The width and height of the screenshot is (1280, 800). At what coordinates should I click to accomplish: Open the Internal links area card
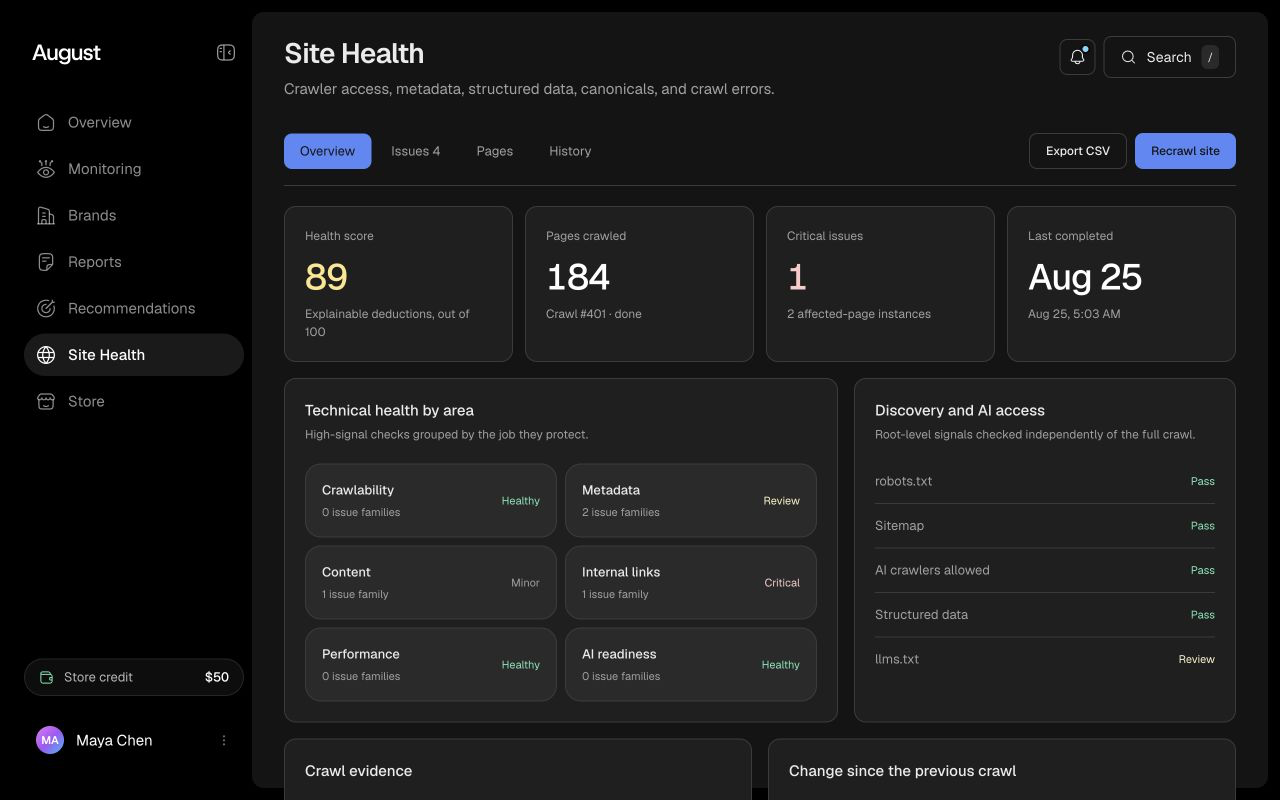(x=691, y=582)
